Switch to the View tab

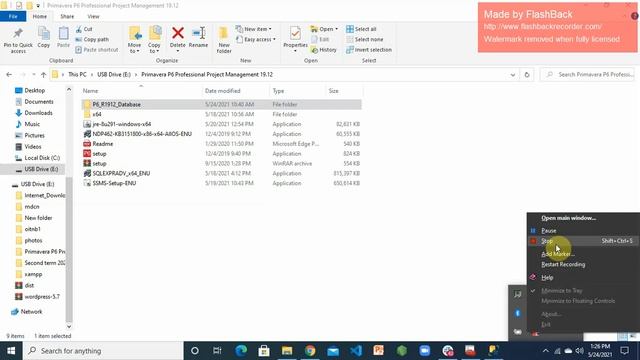(93, 16)
